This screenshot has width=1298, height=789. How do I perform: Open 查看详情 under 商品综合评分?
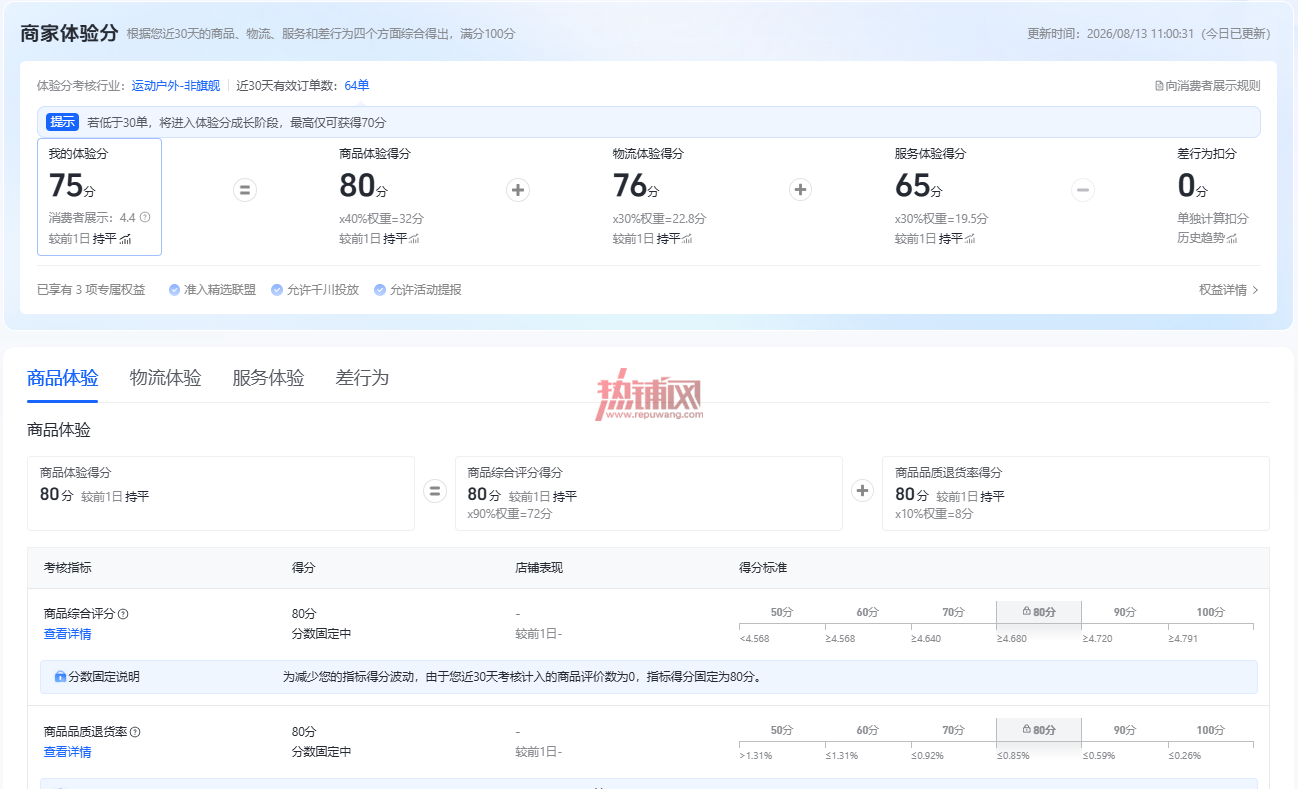pyautogui.click(x=67, y=634)
